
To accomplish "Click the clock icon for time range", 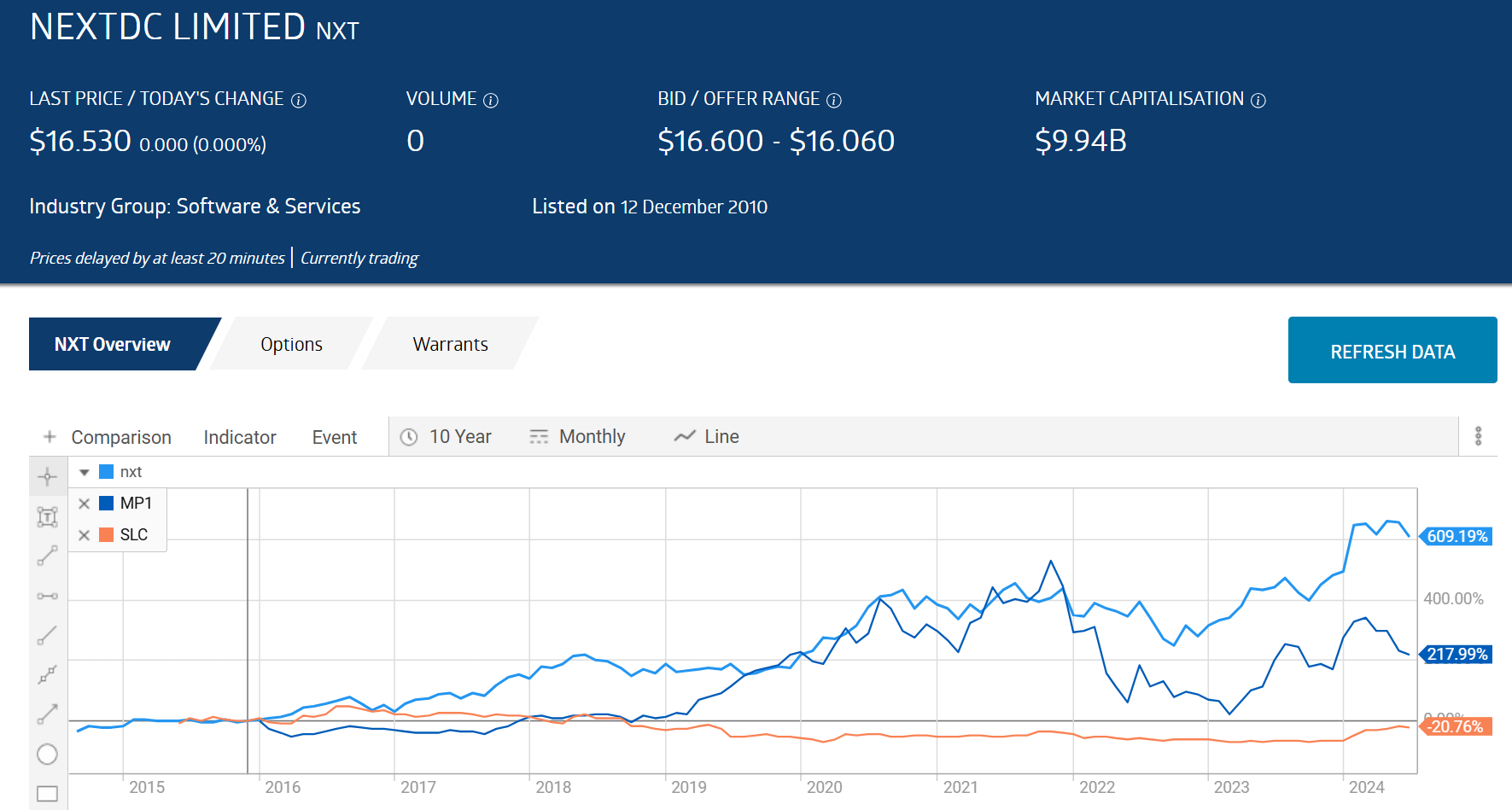I will (x=409, y=437).
